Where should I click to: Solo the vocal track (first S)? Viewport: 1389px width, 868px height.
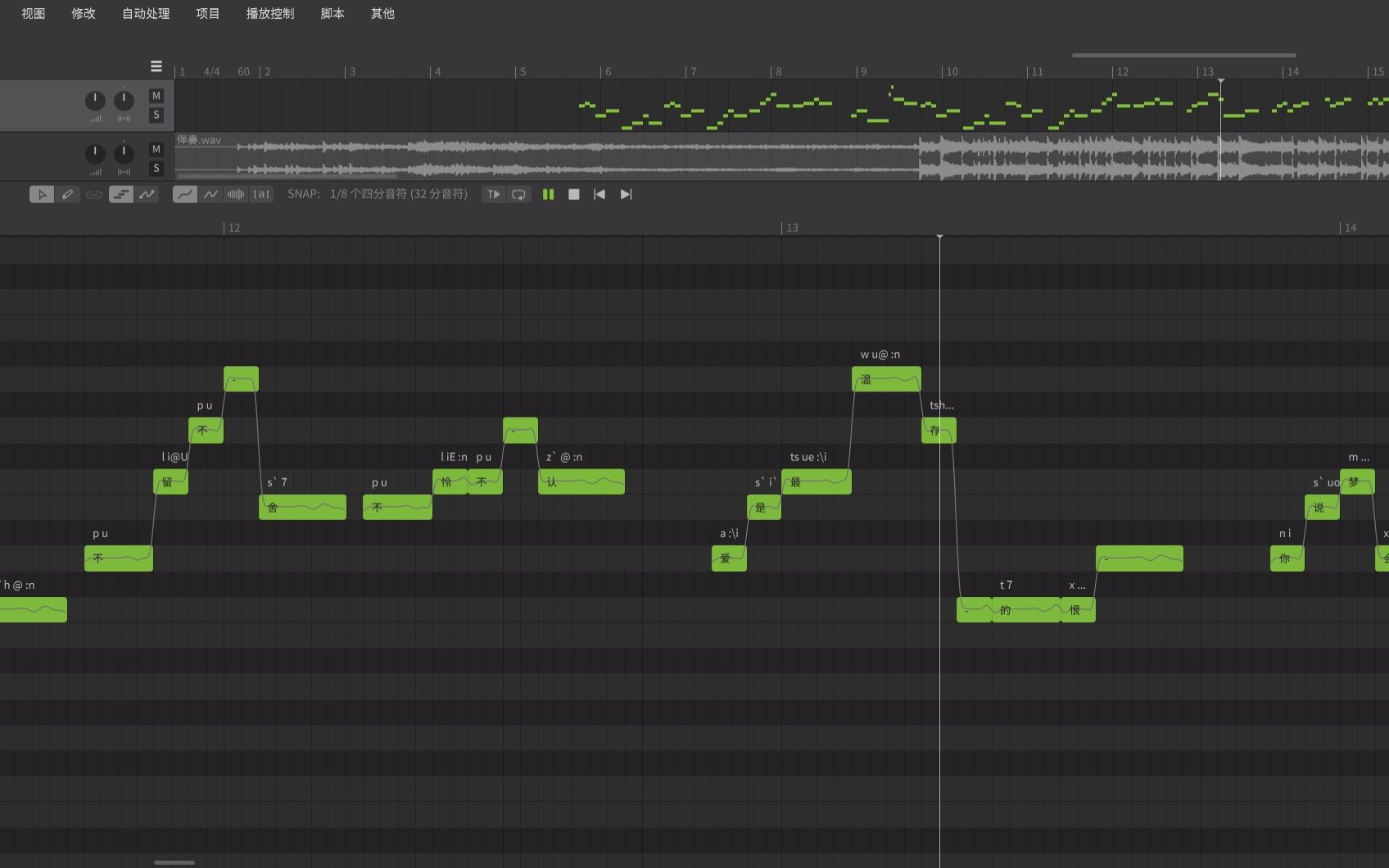pos(156,115)
